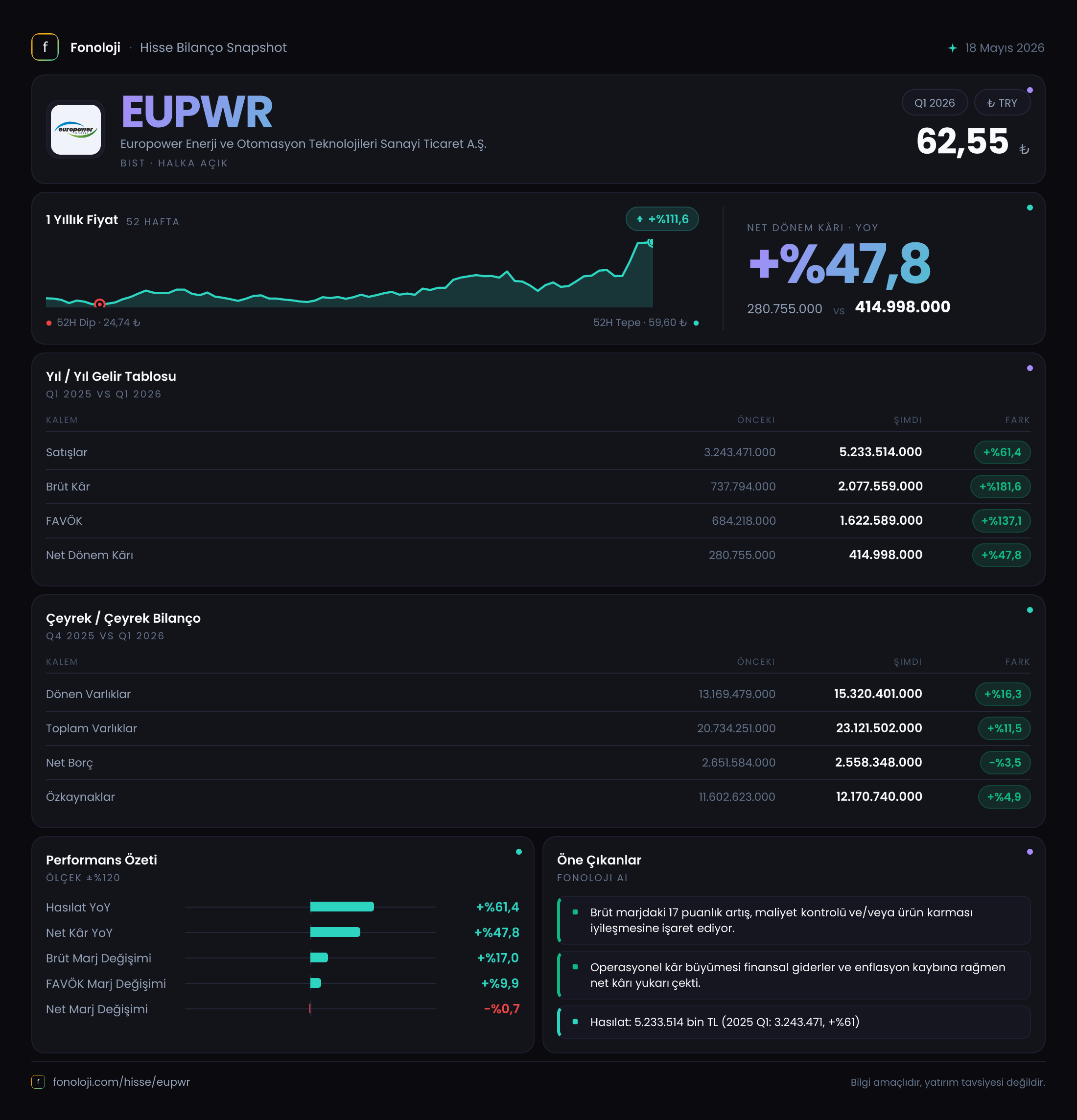Click the small Fonoloji icon in footer
Image resolution: width=1077 pixels, height=1120 pixels.
click(38, 1082)
